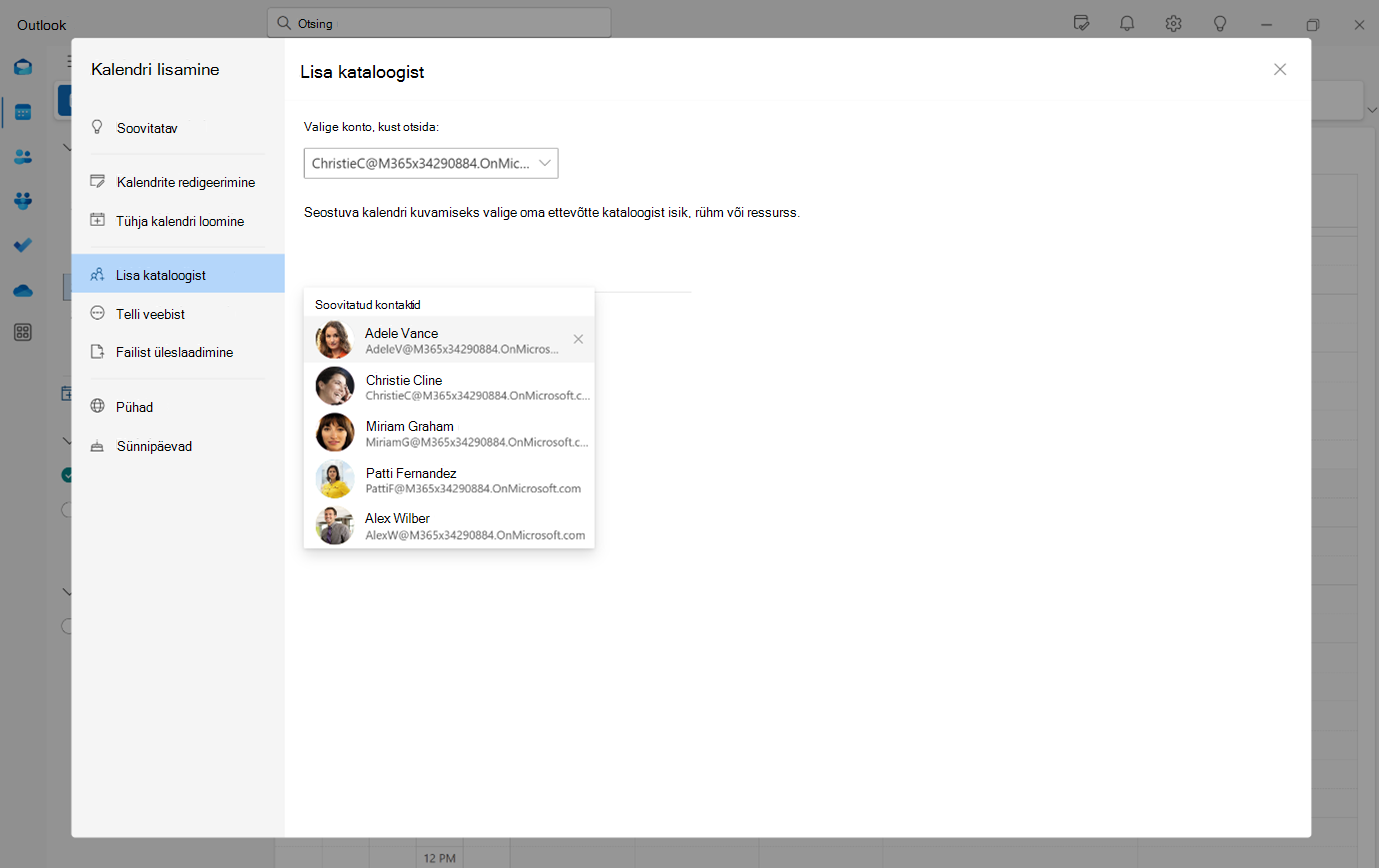Click the AdeleV@M365x34290884 email address text
1379x868 pixels.
point(462,350)
